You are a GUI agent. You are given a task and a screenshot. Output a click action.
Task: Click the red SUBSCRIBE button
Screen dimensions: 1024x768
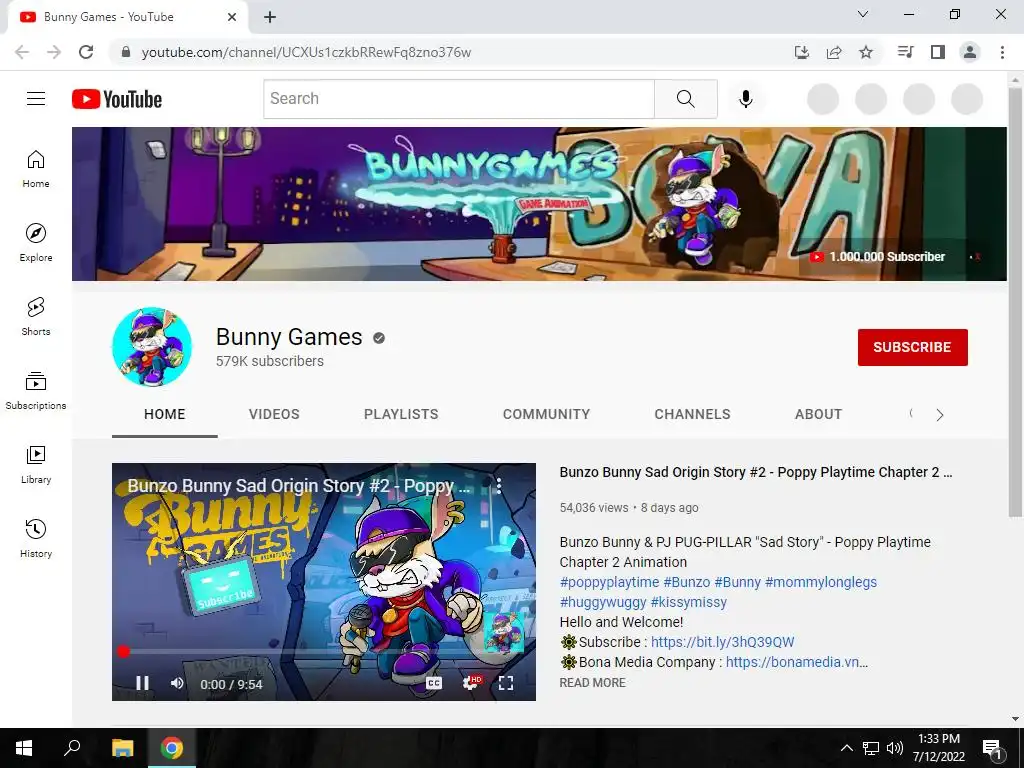coord(912,347)
